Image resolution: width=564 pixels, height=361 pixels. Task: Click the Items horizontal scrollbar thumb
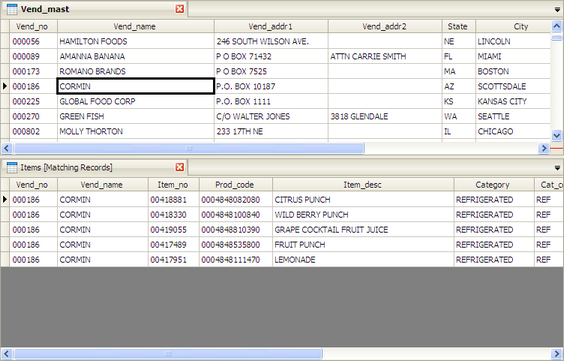click(168, 353)
